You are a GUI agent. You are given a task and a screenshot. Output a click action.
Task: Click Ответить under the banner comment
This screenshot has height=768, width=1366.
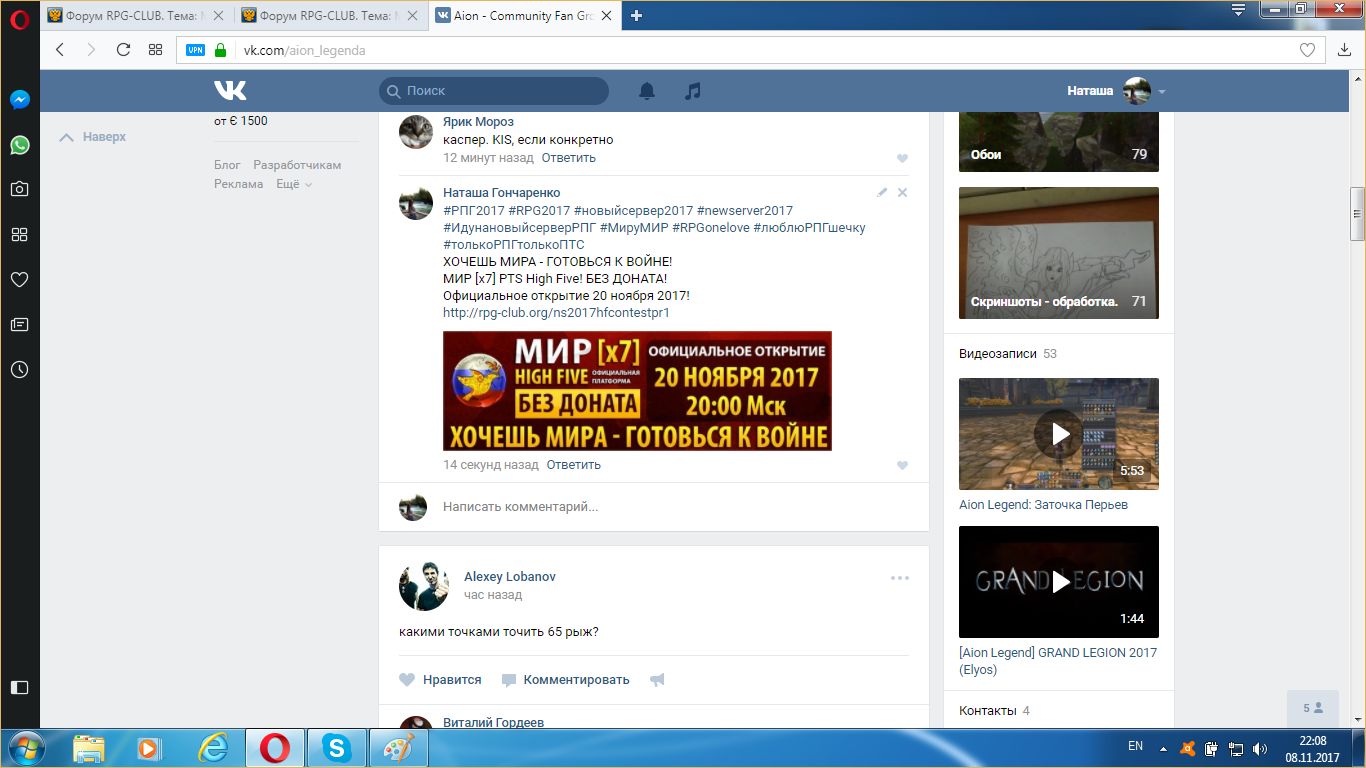(573, 465)
